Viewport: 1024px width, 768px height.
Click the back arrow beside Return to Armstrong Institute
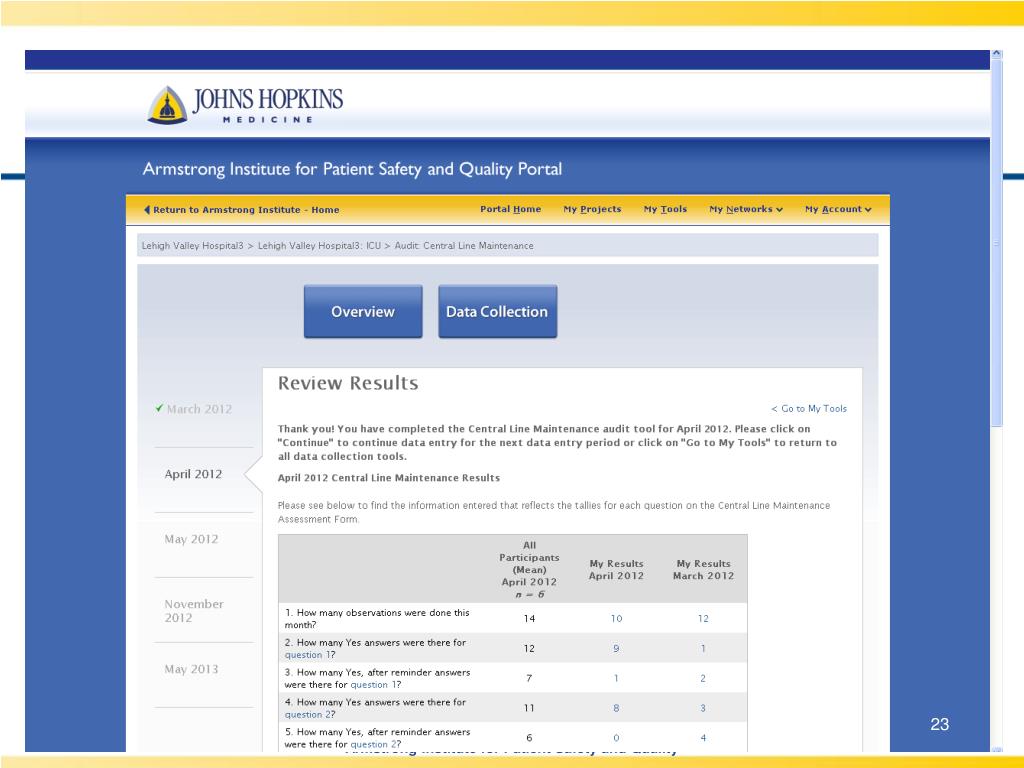click(x=146, y=210)
